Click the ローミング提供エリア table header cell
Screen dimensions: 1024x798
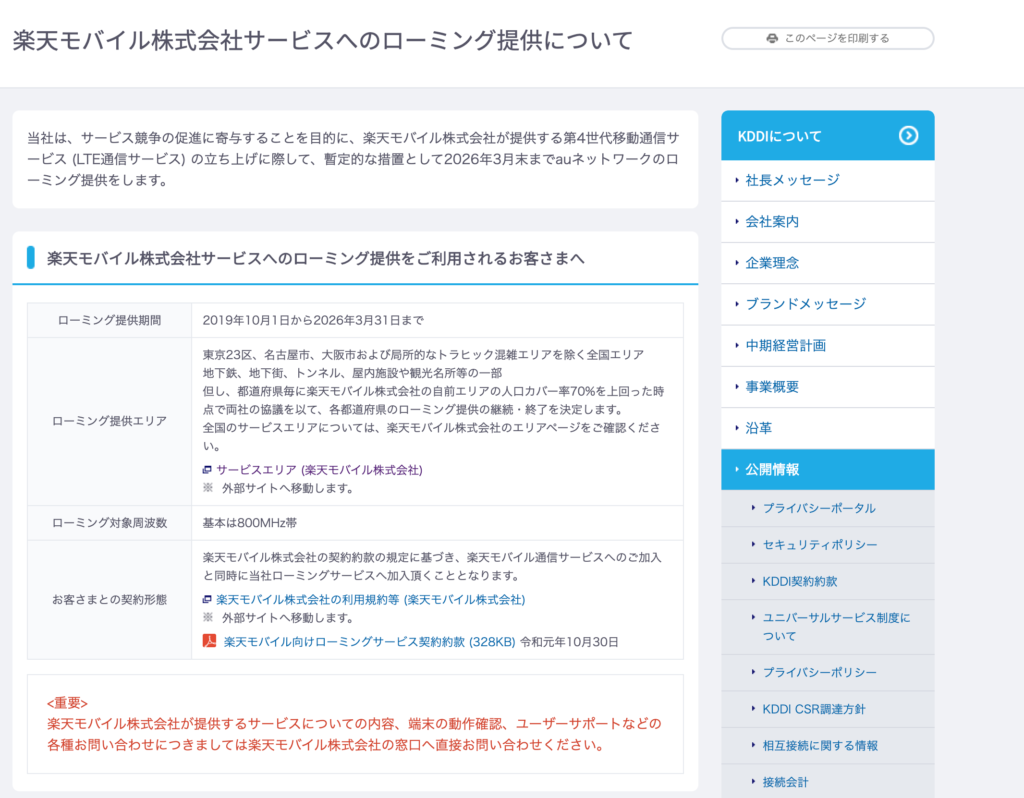pyautogui.click(x=109, y=421)
